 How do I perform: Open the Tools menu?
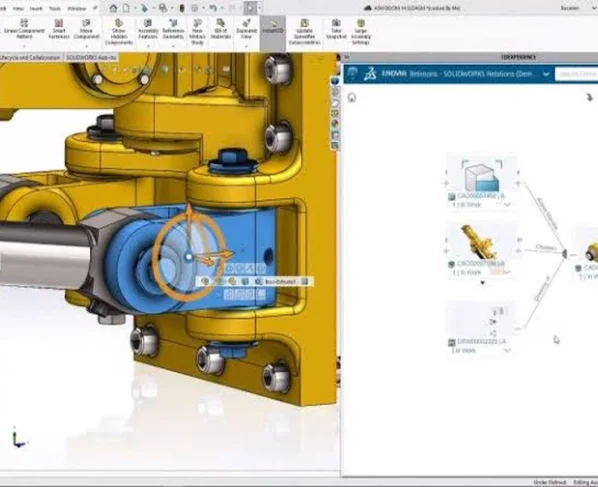(x=55, y=8)
